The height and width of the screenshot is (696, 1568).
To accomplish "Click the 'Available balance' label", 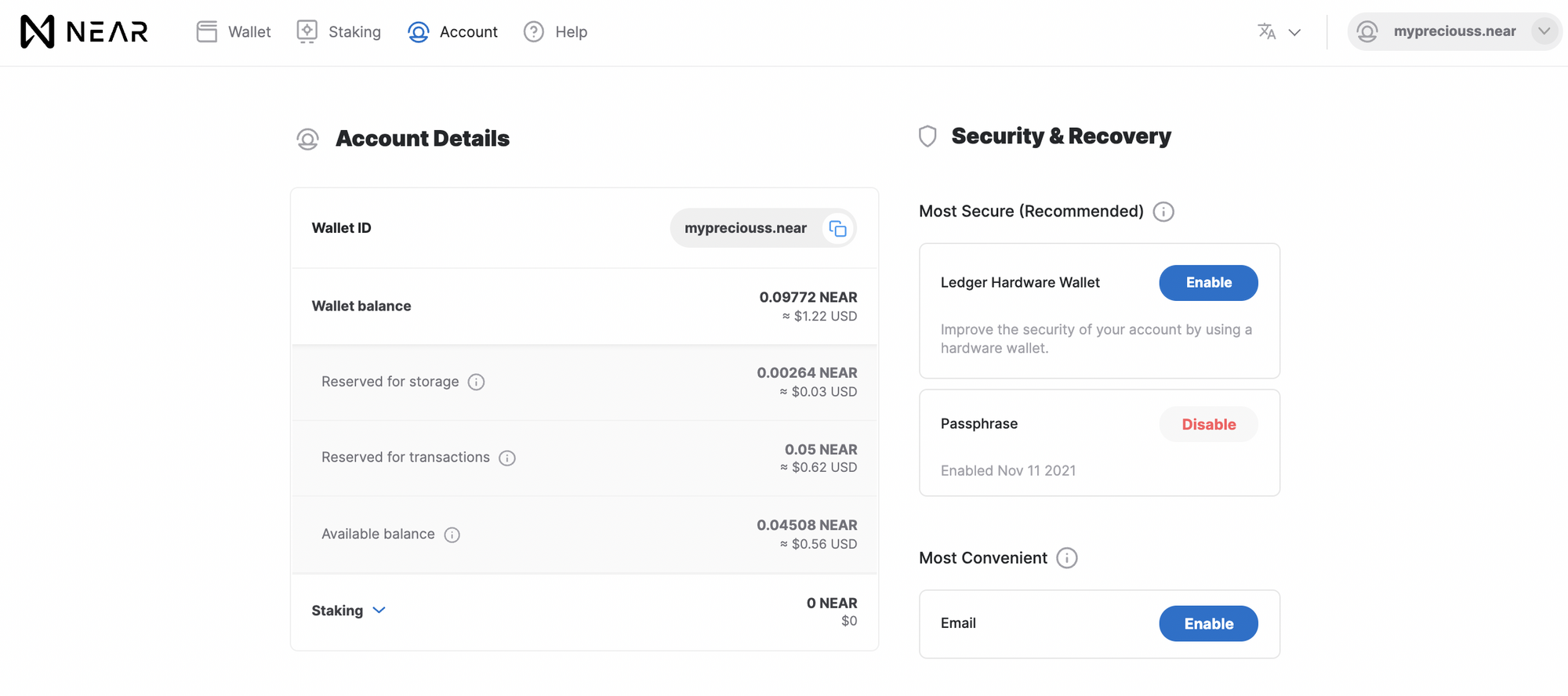I will tap(378, 534).
